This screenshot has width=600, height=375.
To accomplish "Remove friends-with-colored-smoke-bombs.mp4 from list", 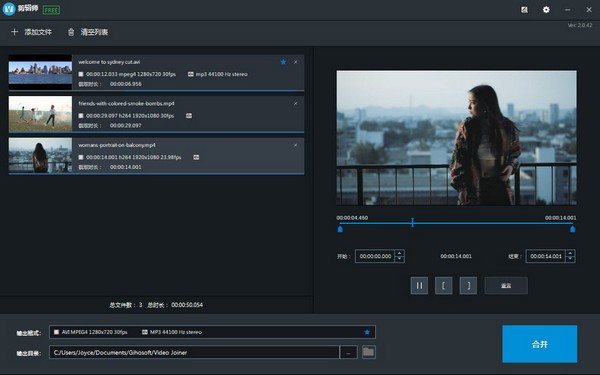I will (295, 104).
